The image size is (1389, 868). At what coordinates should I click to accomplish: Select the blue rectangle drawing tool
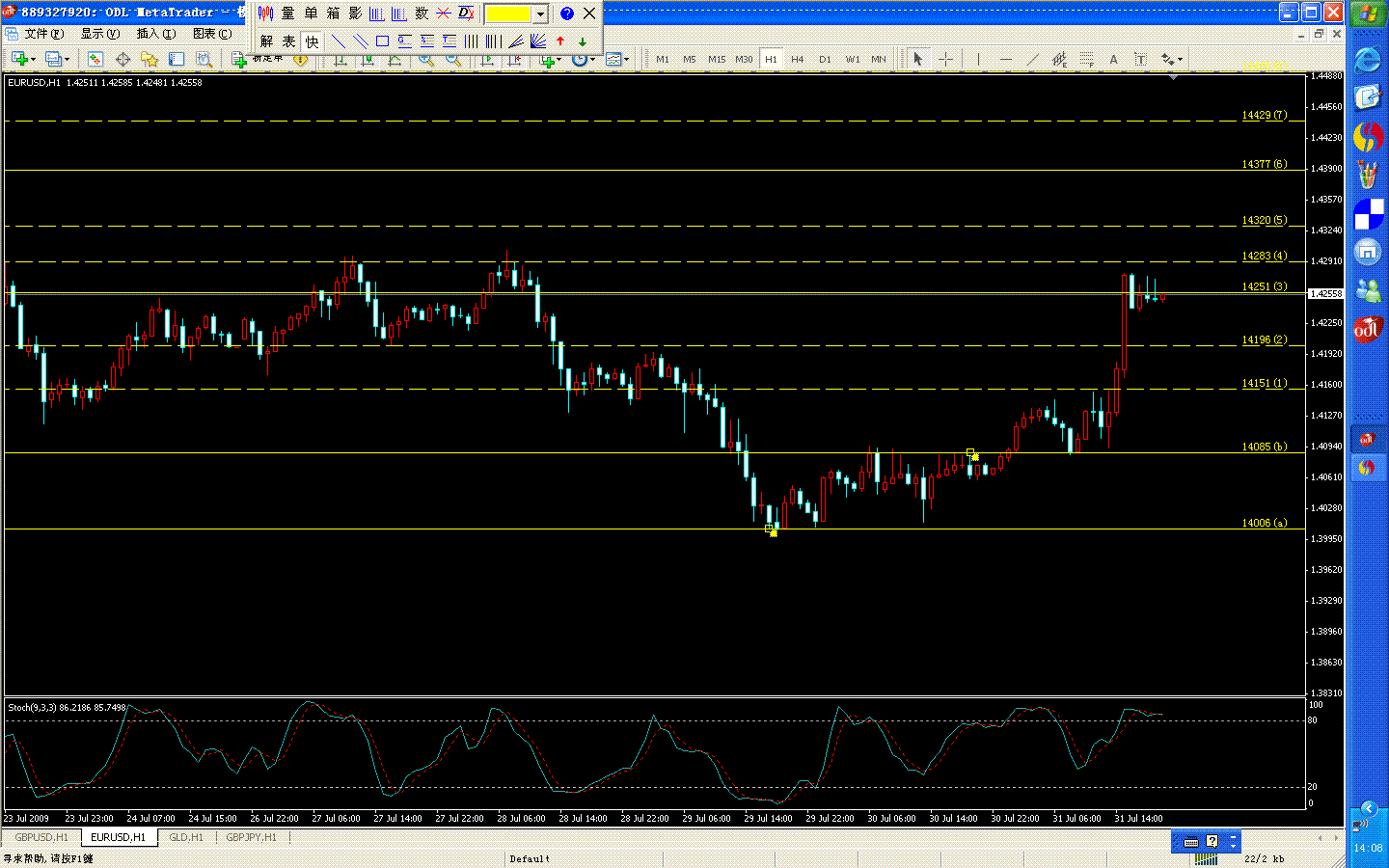pos(382,41)
